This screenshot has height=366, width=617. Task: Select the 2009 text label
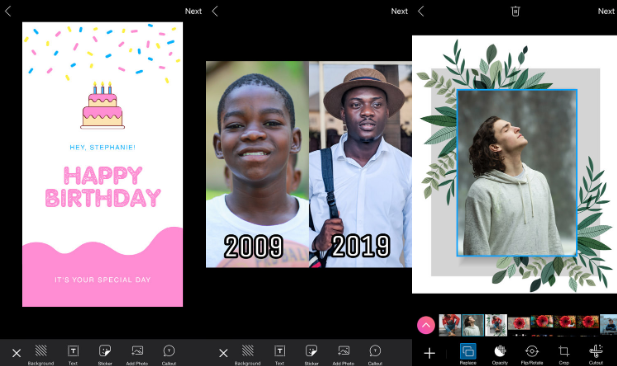(254, 246)
